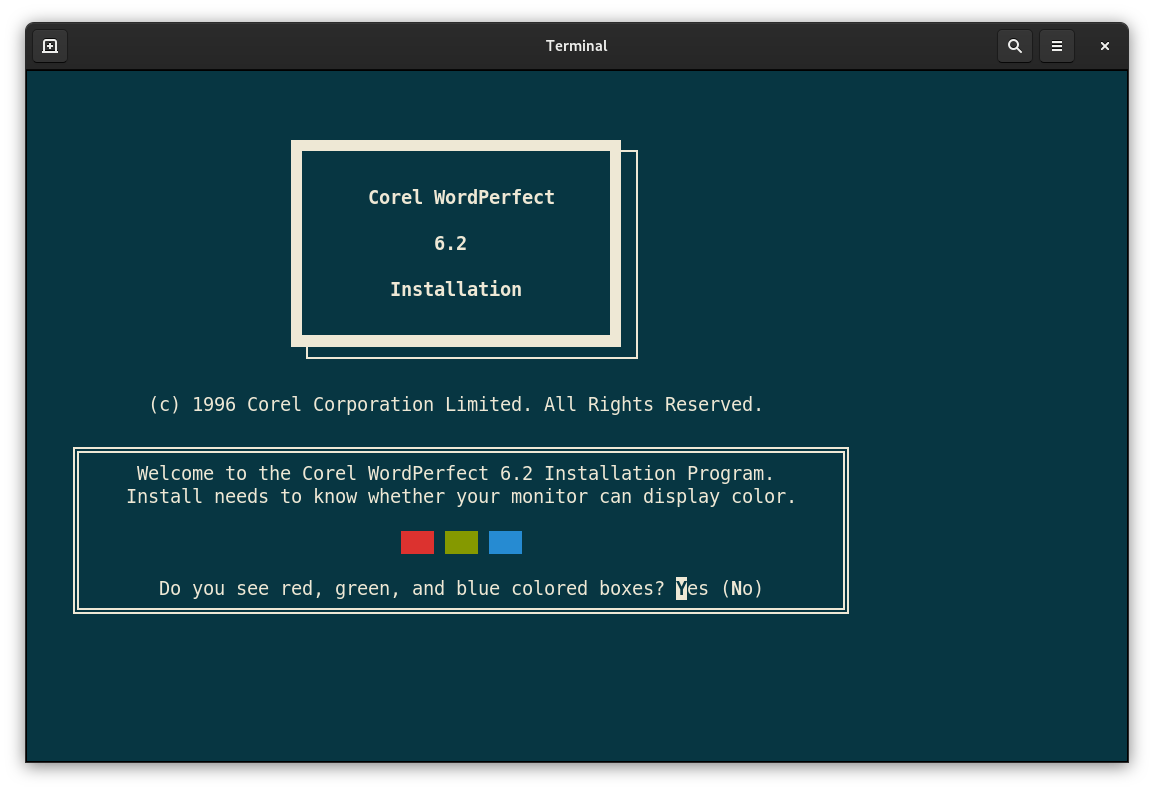Click the "Welcome to the Corel WordPerfect" line

pos(455,473)
